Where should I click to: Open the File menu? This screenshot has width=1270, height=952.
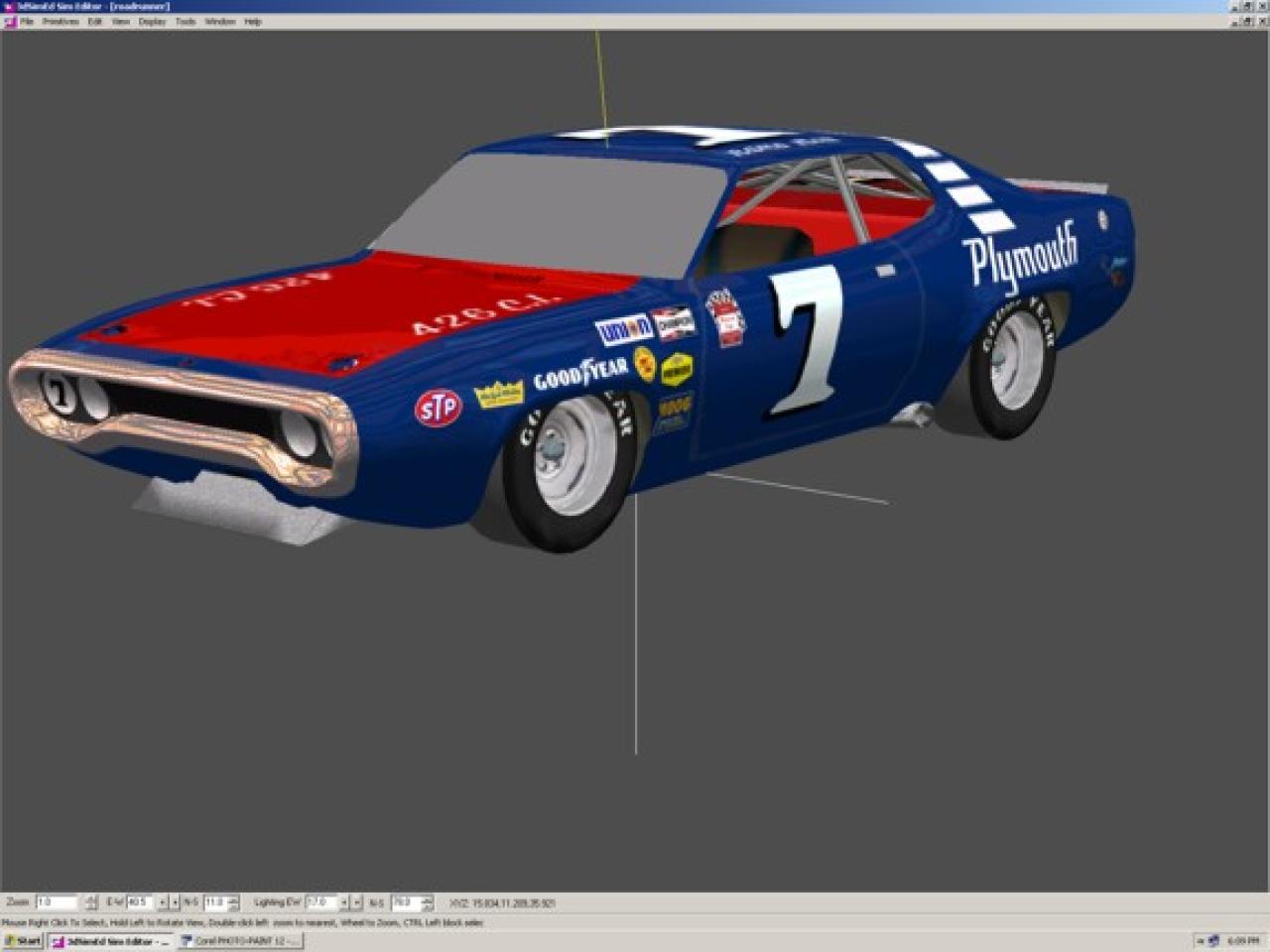27,21
